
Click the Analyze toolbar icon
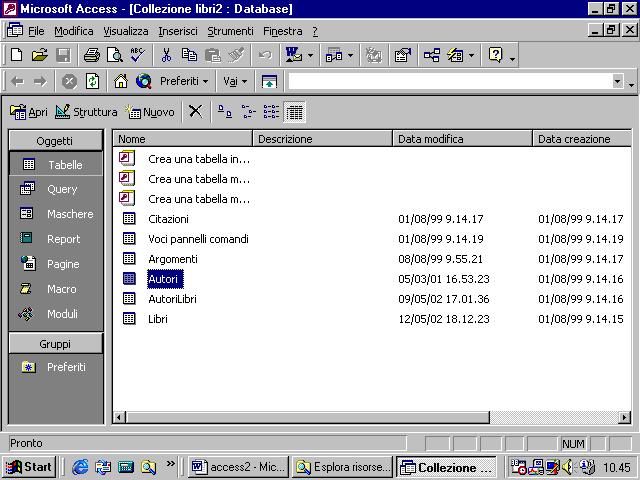(334, 55)
